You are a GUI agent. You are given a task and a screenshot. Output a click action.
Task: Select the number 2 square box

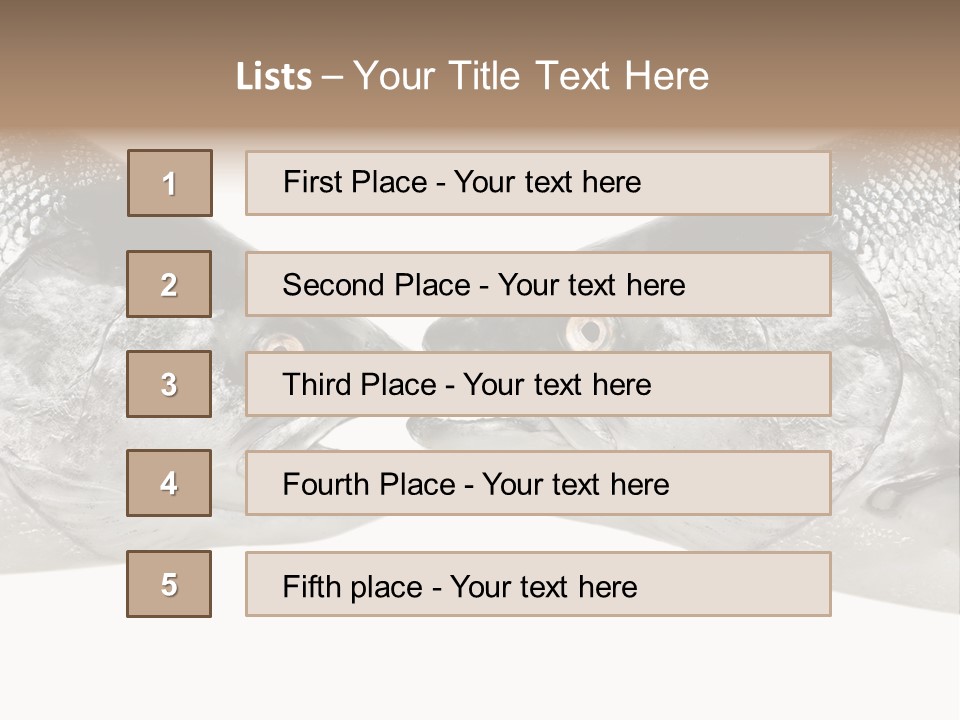tap(169, 284)
